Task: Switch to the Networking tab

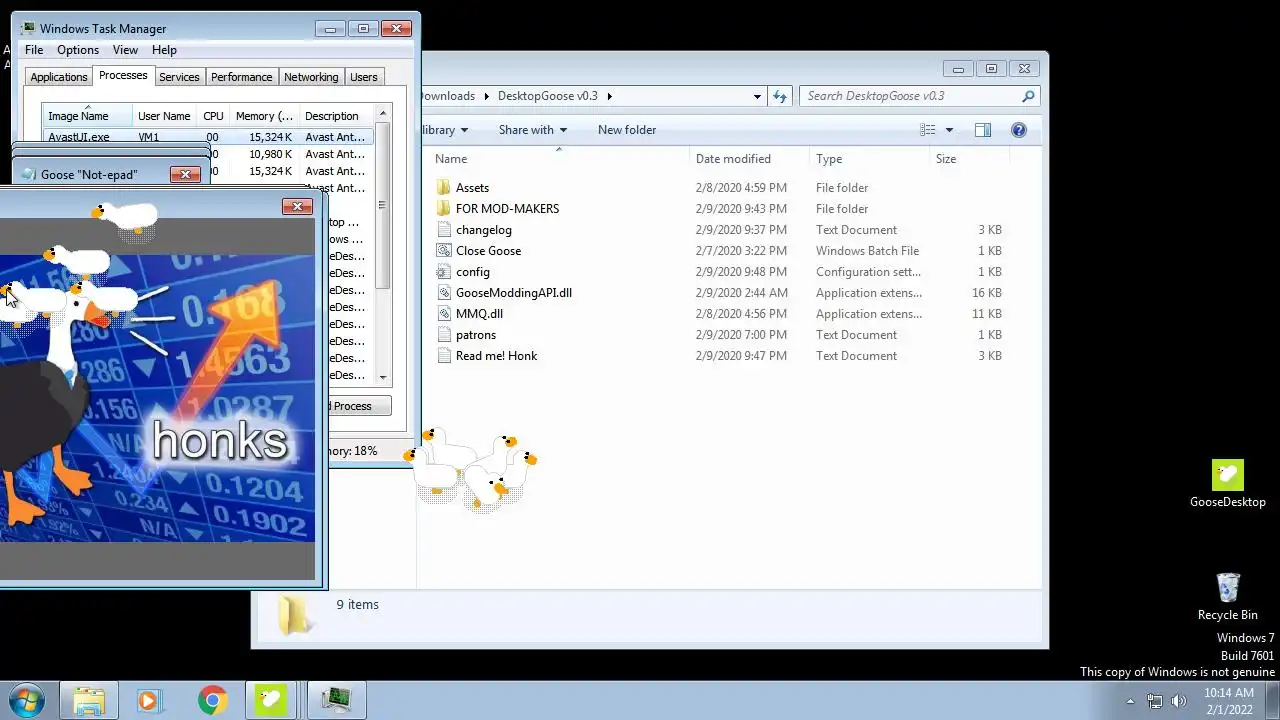Action: (x=311, y=77)
